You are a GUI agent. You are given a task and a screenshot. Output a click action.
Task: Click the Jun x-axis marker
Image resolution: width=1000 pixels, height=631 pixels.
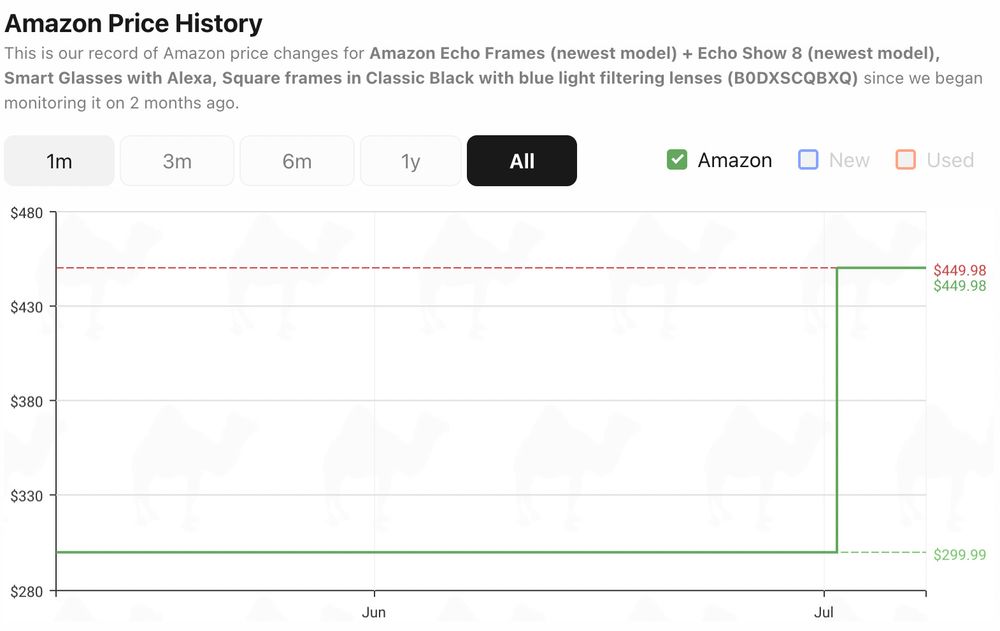[374, 612]
